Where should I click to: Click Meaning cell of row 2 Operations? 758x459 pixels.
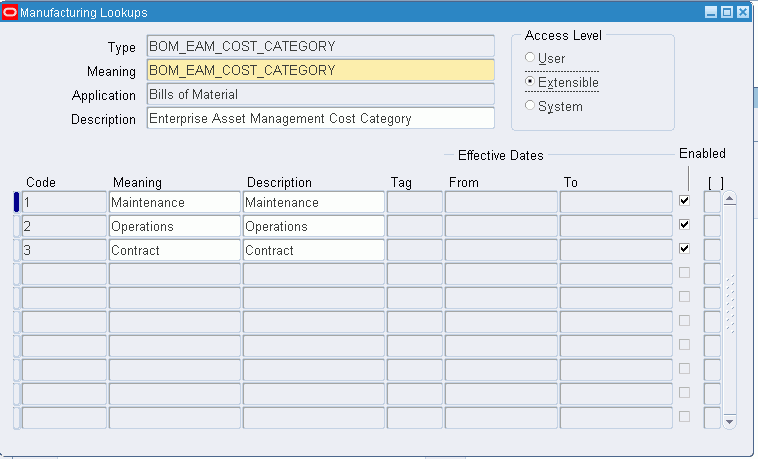(x=175, y=226)
